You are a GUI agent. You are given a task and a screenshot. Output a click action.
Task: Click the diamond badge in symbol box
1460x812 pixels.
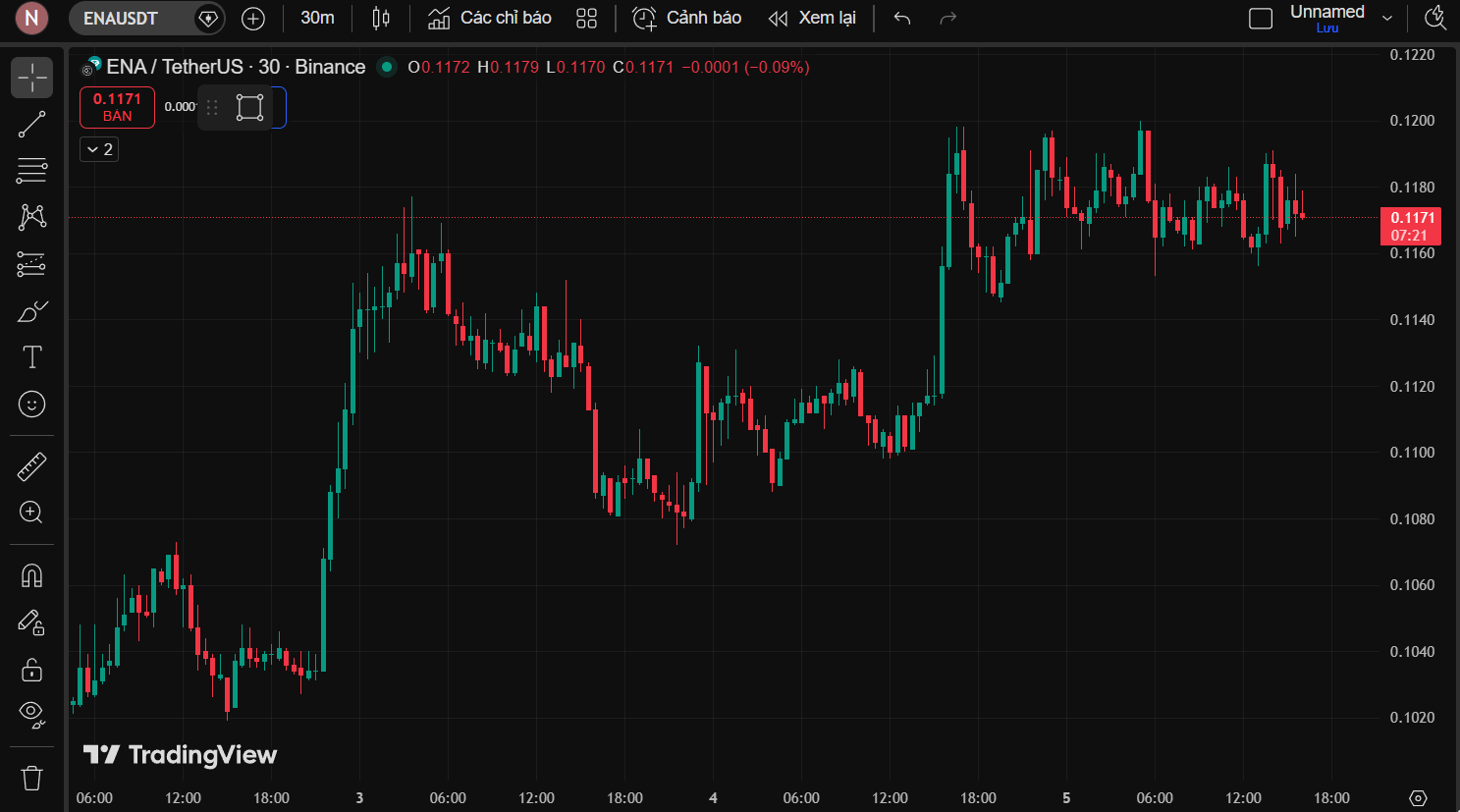[208, 19]
